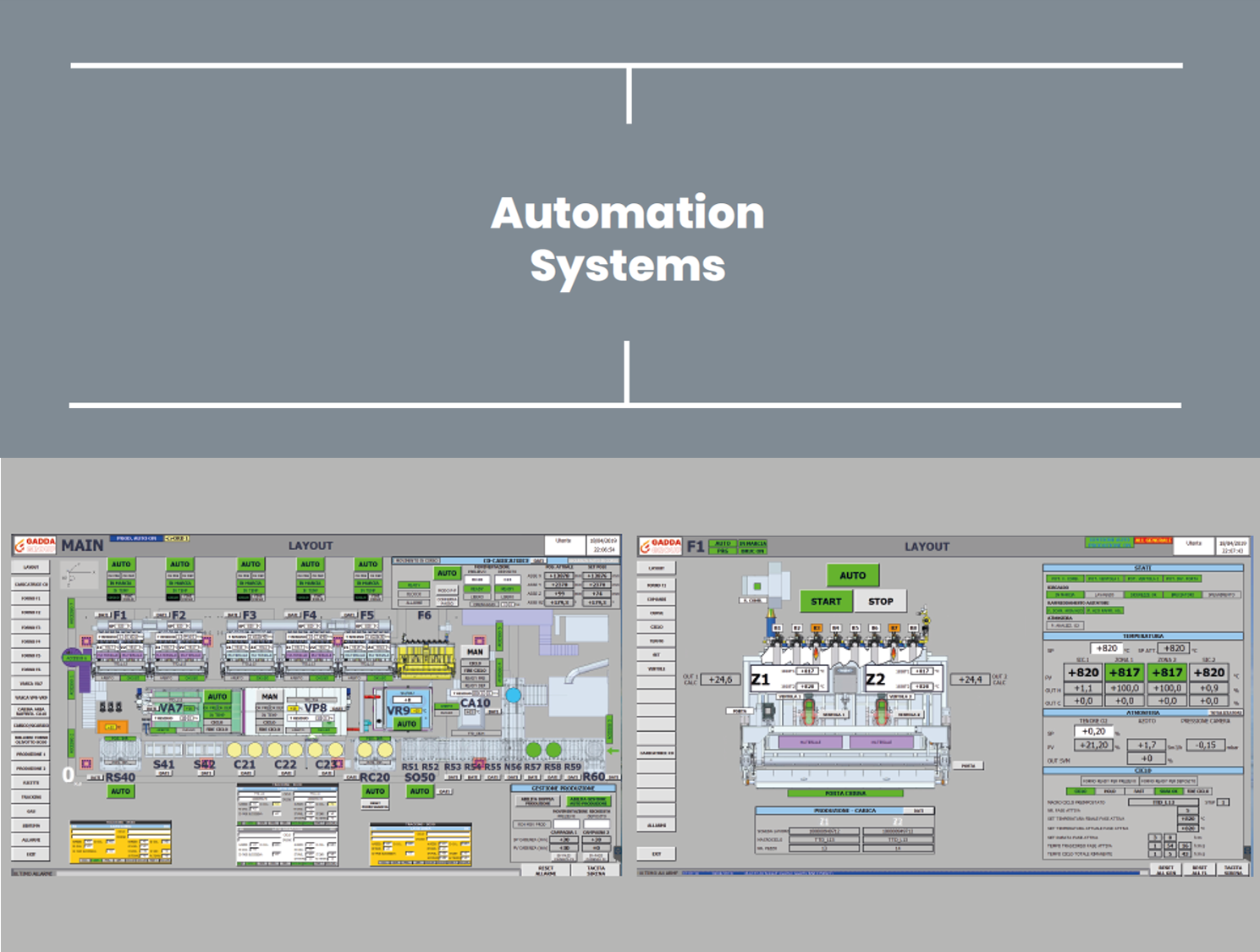Screen dimensions: 1260x952
Task: Click TACITA SIRENA at MAIN screen bottom
Action: pyautogui.click(x=596, y=870)
